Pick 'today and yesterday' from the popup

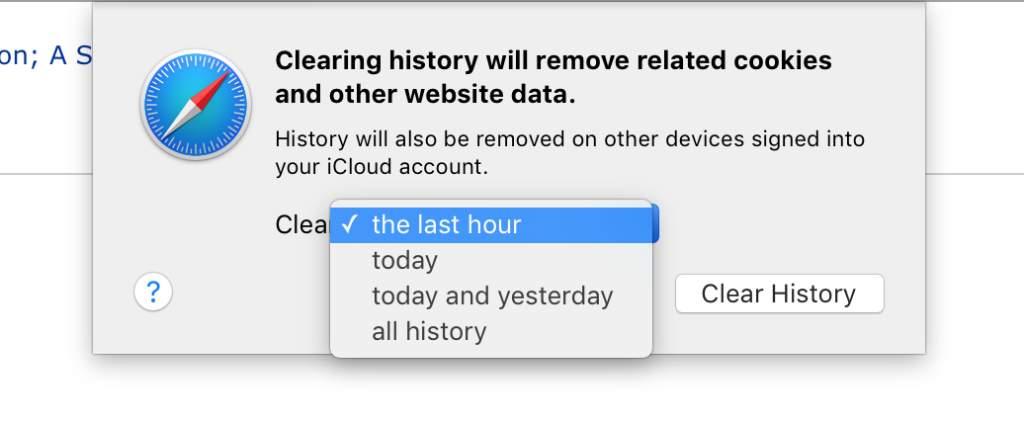491,296
